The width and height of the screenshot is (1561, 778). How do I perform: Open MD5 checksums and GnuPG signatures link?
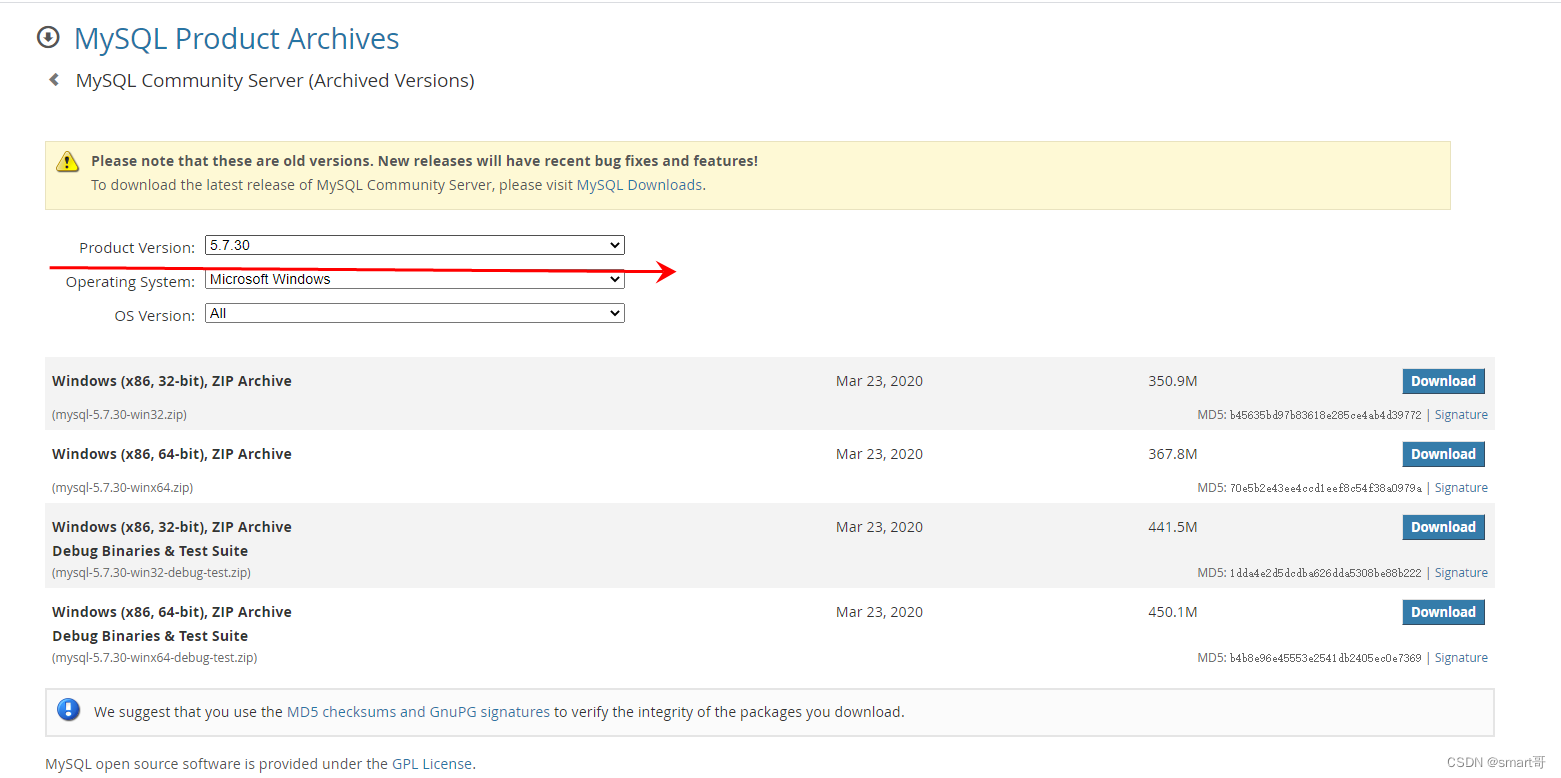coord(418,712)
